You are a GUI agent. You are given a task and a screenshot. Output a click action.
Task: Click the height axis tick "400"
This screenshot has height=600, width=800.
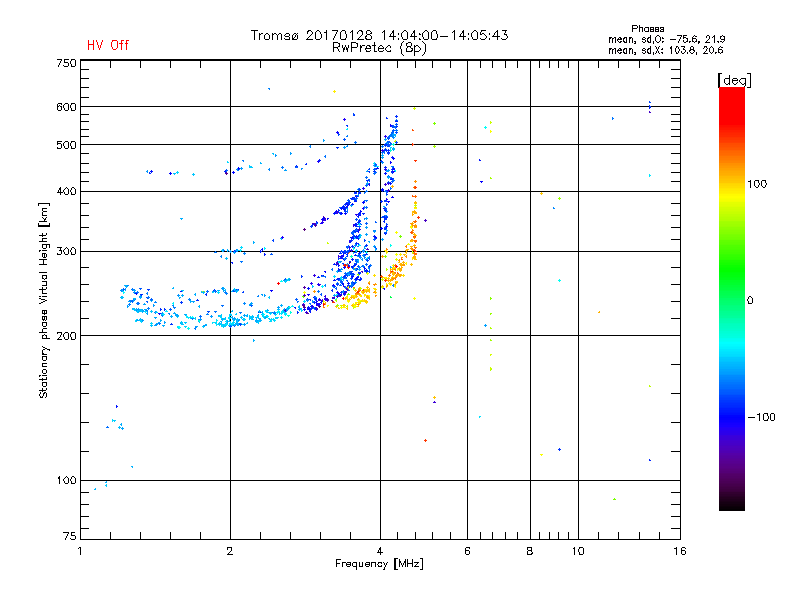pyautogui.click(x=66, y=191)
